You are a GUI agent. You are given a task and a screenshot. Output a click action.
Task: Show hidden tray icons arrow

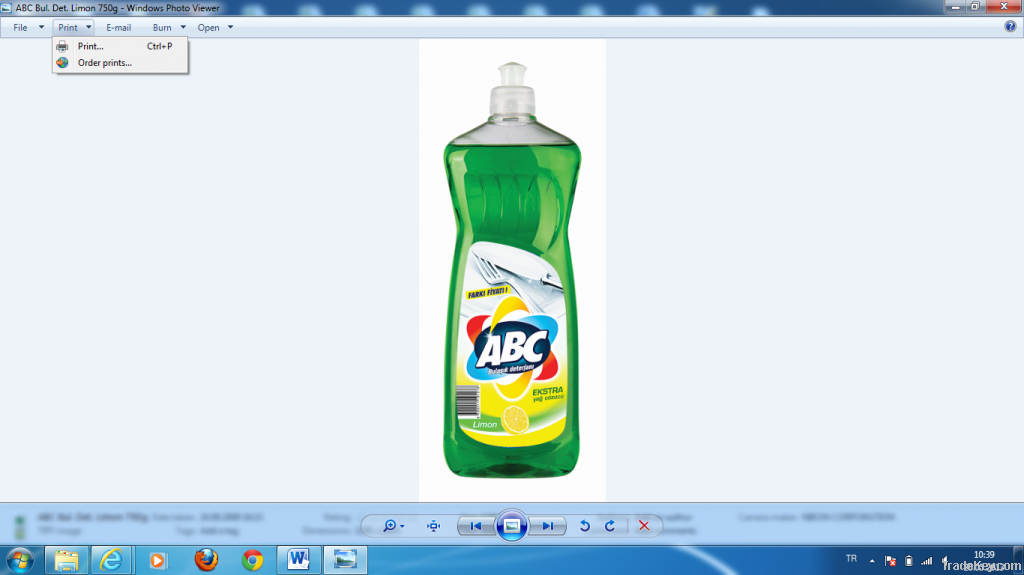(x=872, y=561)
